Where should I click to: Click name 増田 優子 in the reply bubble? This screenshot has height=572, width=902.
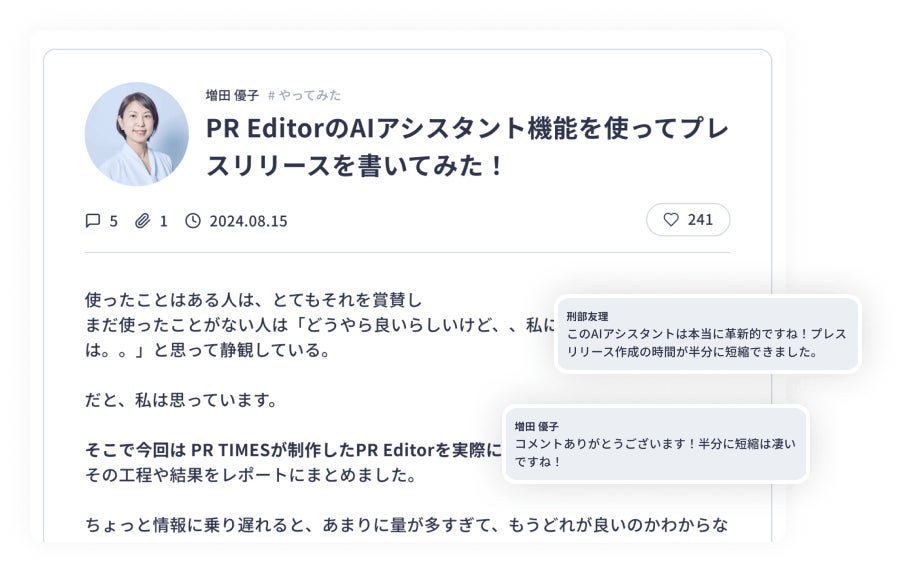click(536, 426)
